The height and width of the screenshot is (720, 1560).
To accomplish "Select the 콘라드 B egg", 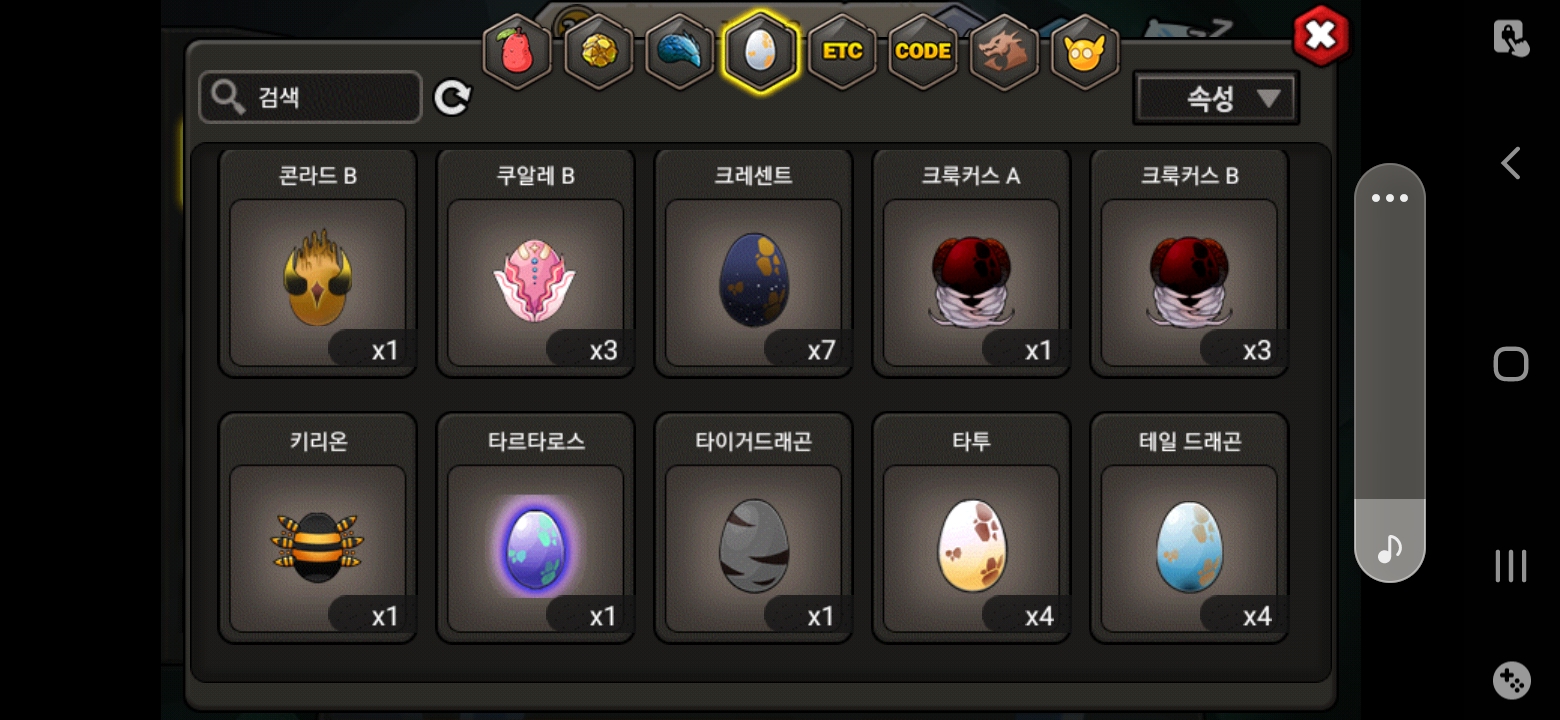I will [x=318, y=263].
